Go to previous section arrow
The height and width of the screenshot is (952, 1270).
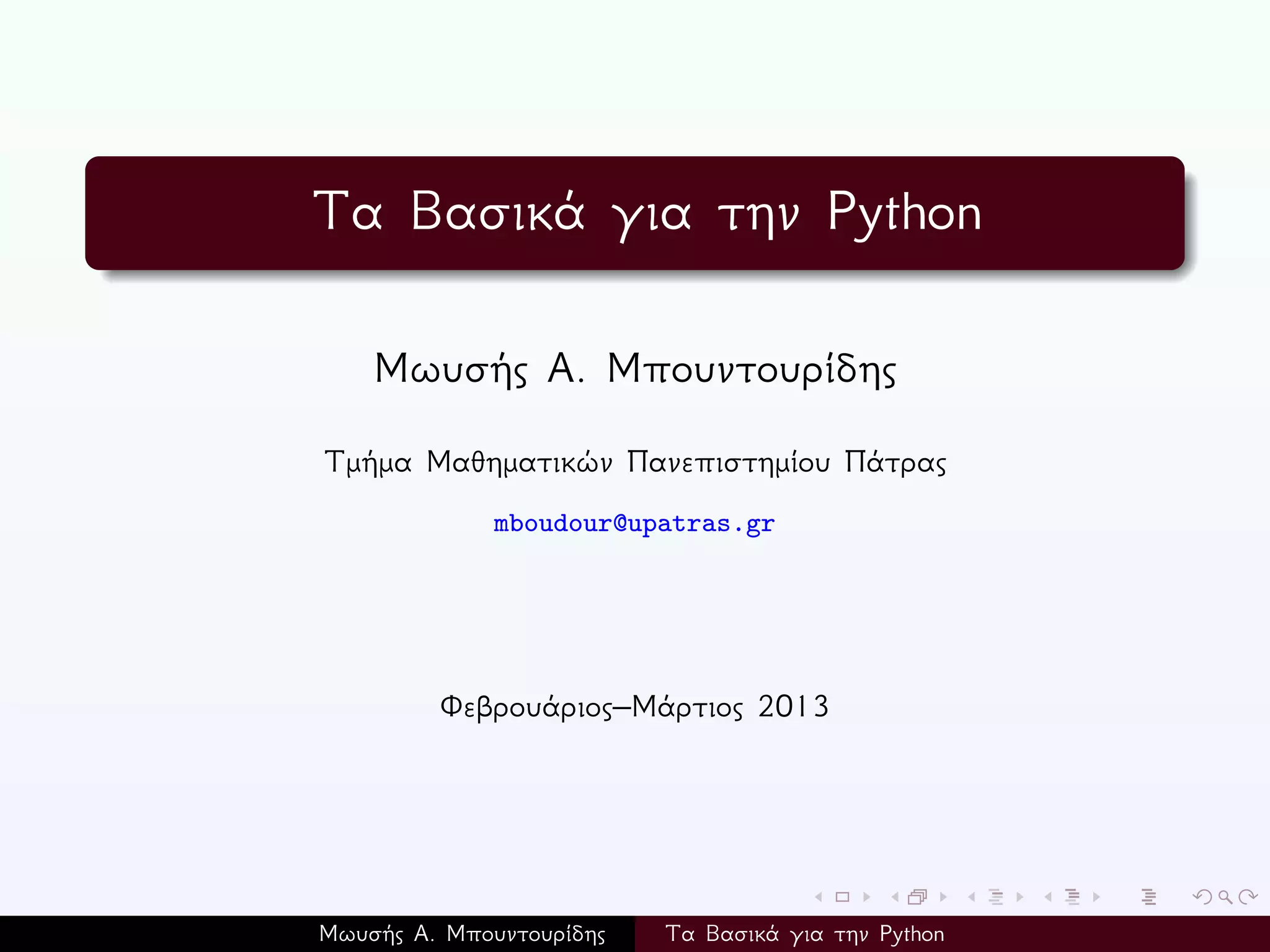coord(1048,897)
